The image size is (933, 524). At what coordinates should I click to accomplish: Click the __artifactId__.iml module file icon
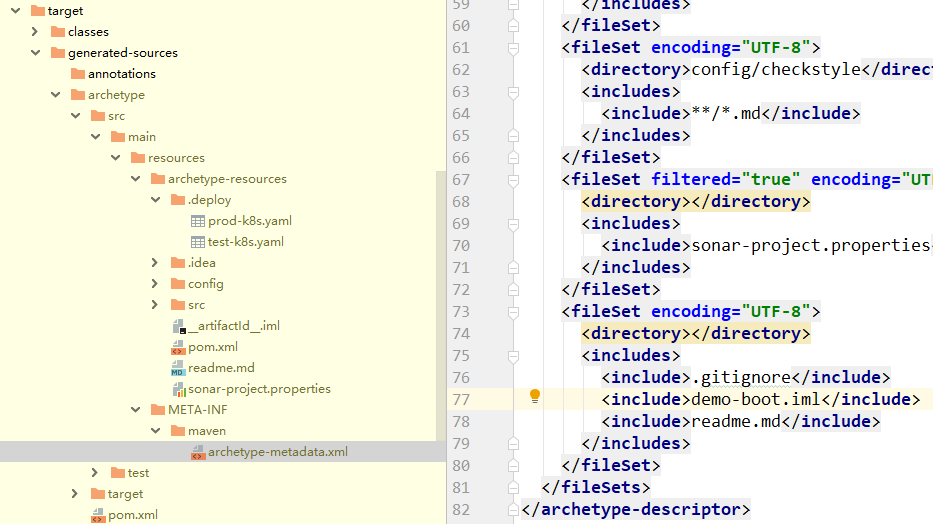point(179,326)
